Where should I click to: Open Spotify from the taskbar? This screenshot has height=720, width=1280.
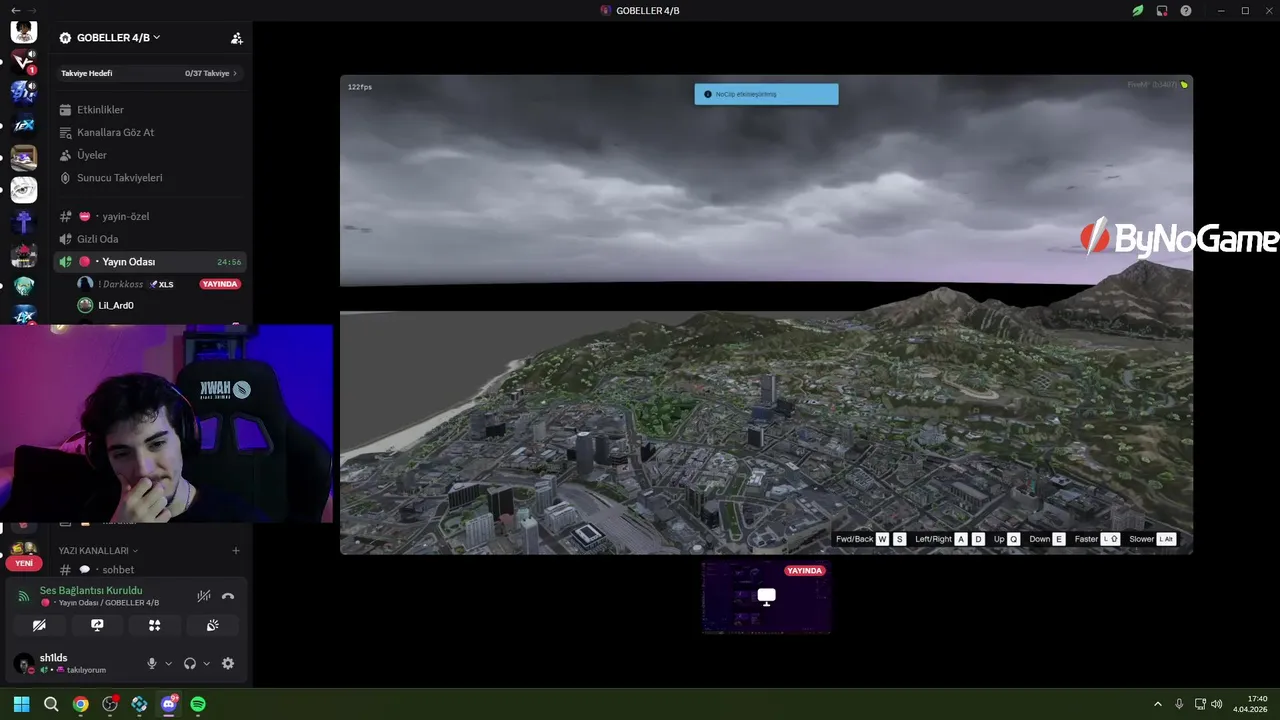(x=198, y=704)
